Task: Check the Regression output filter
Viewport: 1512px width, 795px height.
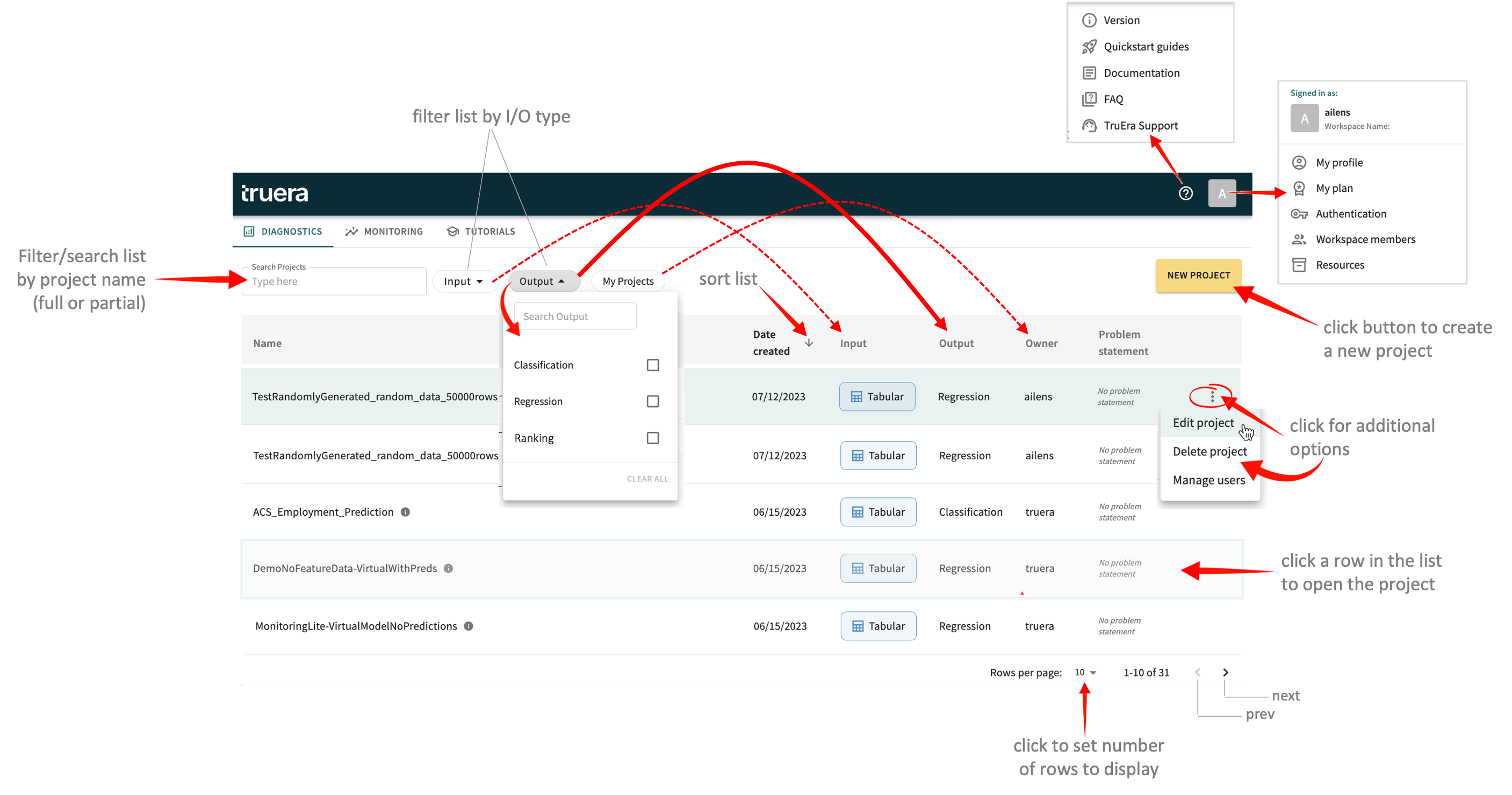Action: pos(653,401)
